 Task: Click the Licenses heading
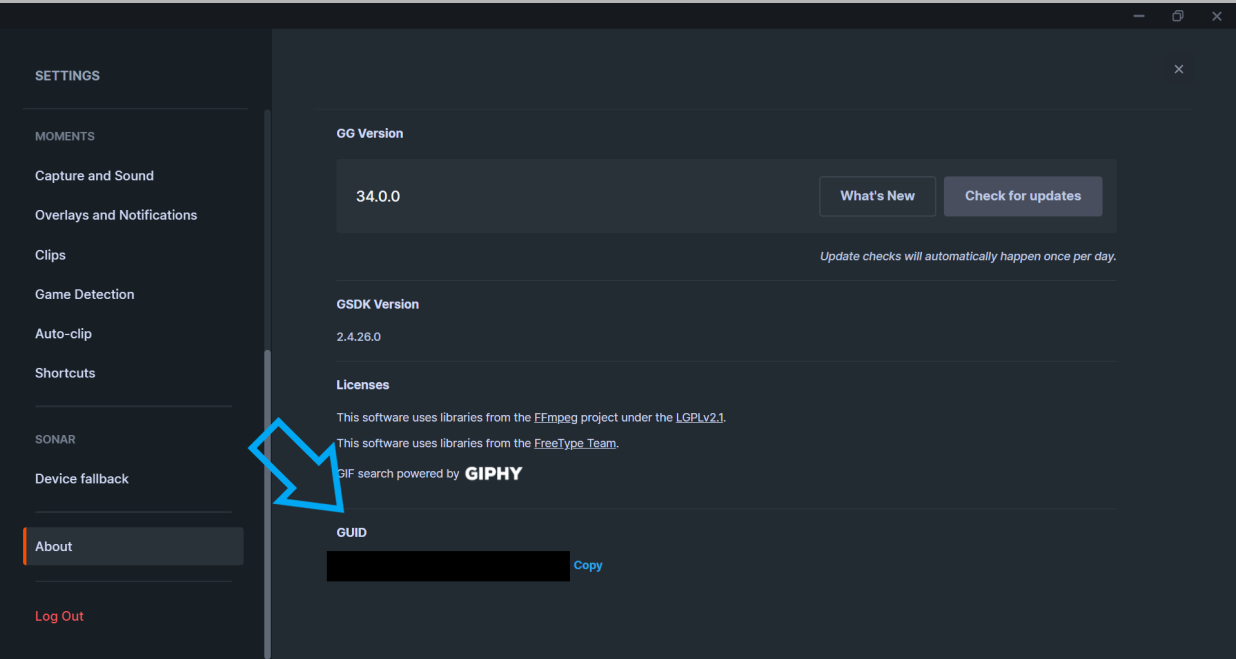click(363, 385)
